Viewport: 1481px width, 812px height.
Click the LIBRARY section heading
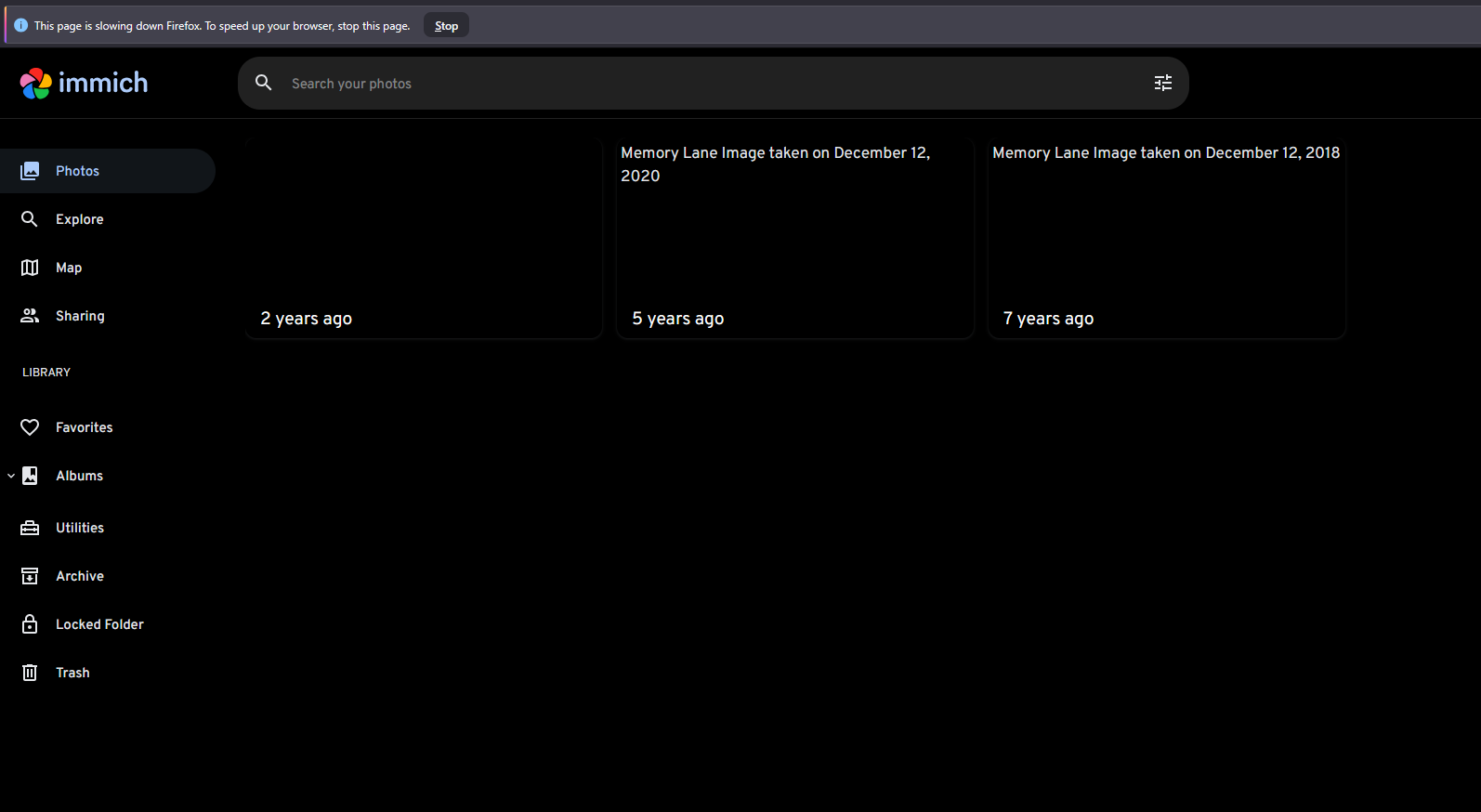[46, 372]
